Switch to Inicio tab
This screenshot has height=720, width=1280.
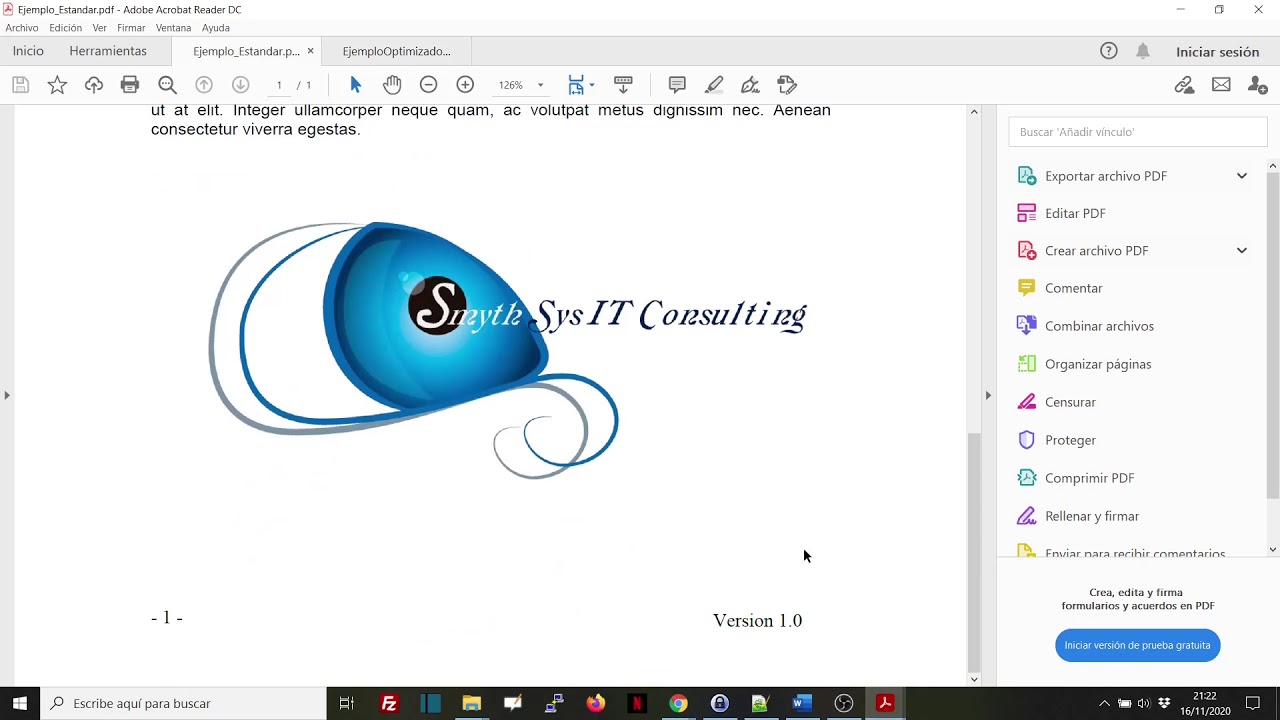click(28, 51)
